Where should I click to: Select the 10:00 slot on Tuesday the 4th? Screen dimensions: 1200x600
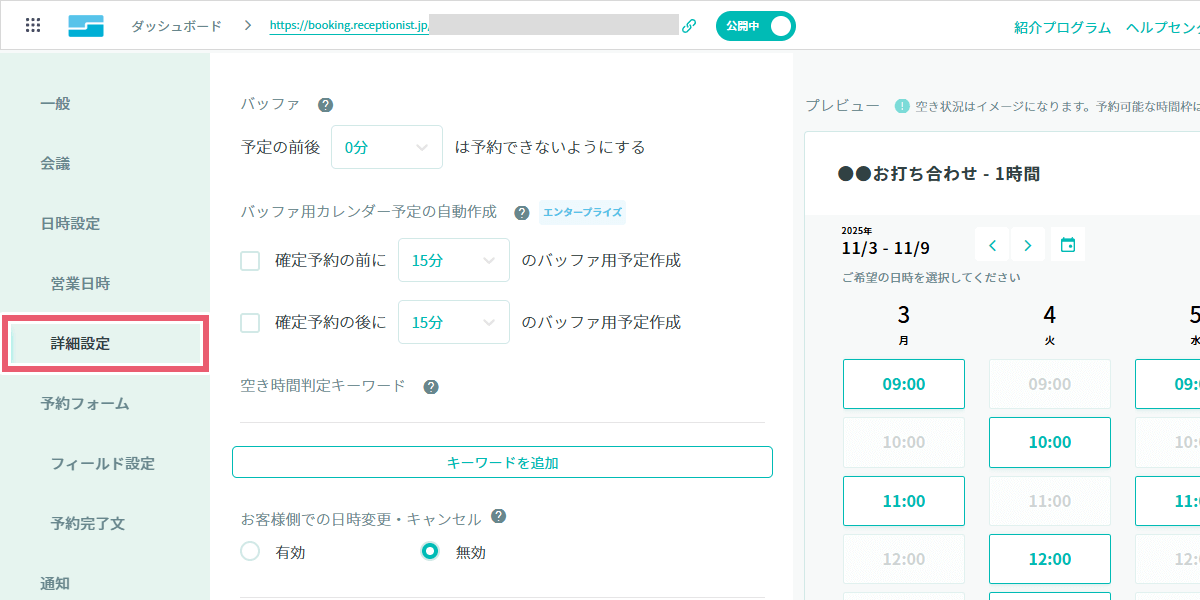click(x=1049, y=442)
